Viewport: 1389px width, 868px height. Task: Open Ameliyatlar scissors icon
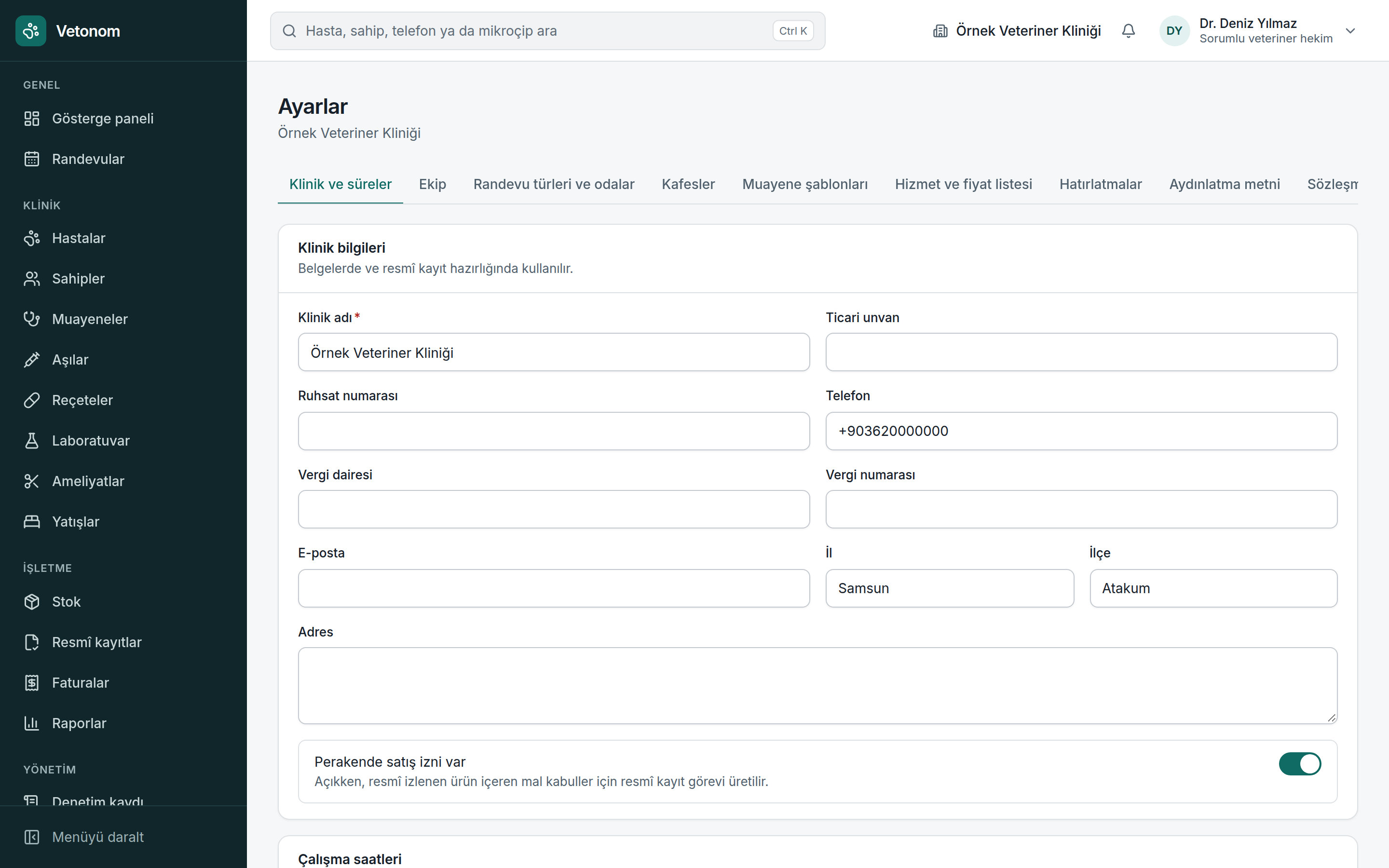tap(31, 481)
